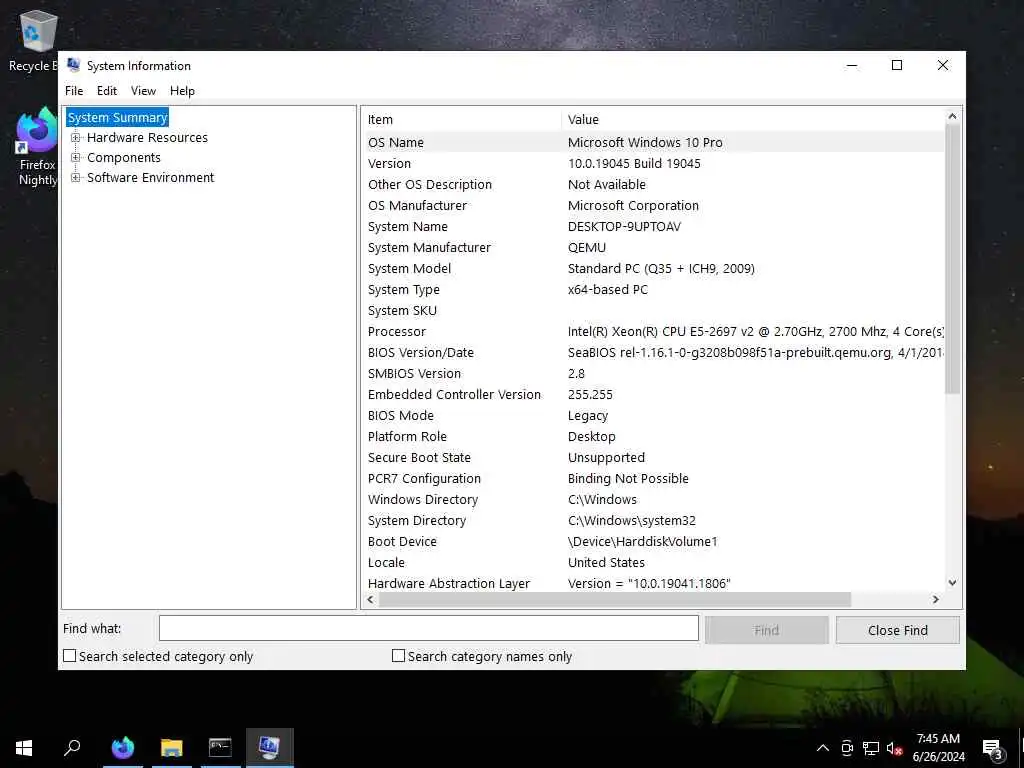
Task: Click the Item column header
Action: [x=461, y=120]
